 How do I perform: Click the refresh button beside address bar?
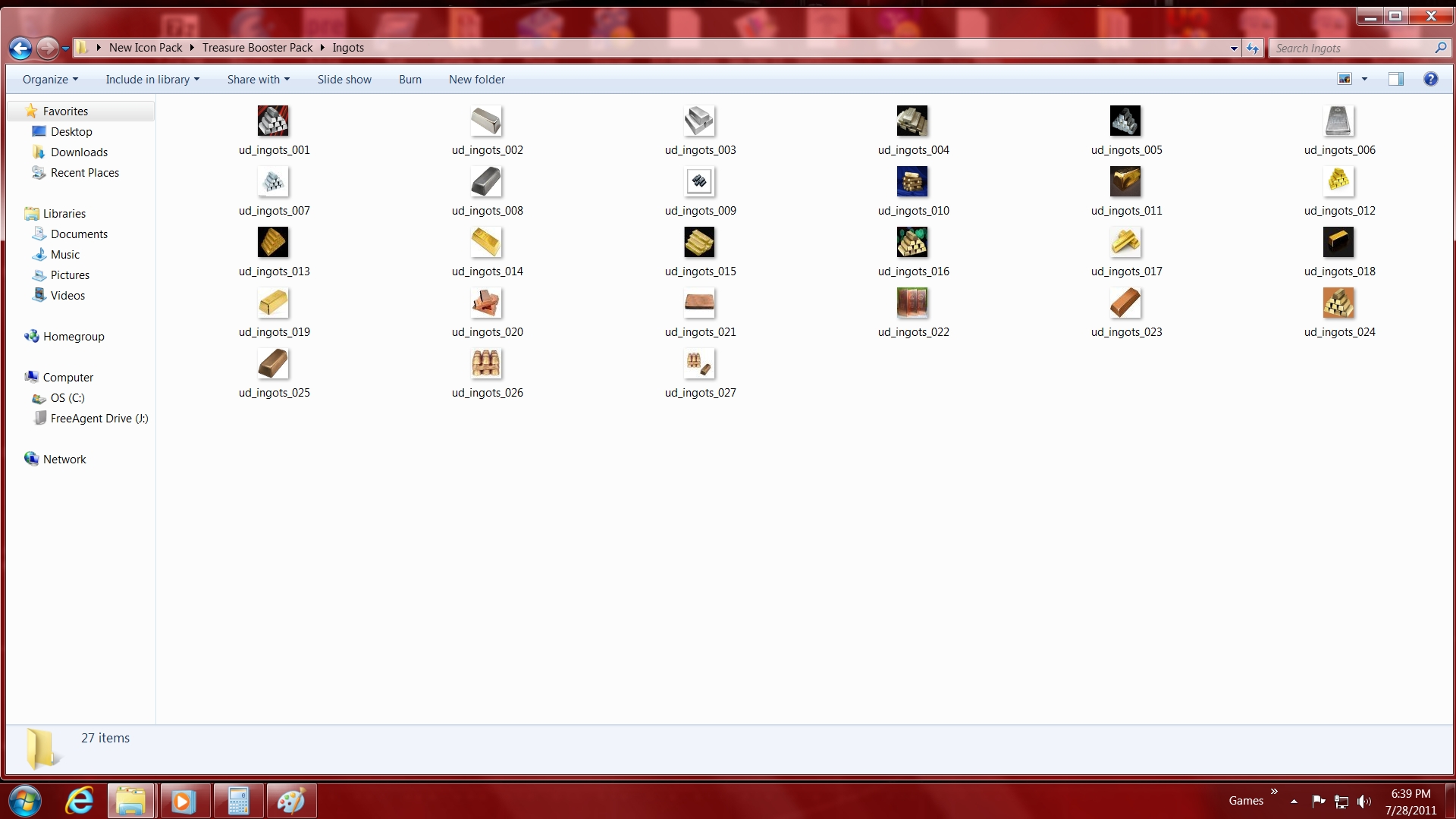coord(1253,49)
